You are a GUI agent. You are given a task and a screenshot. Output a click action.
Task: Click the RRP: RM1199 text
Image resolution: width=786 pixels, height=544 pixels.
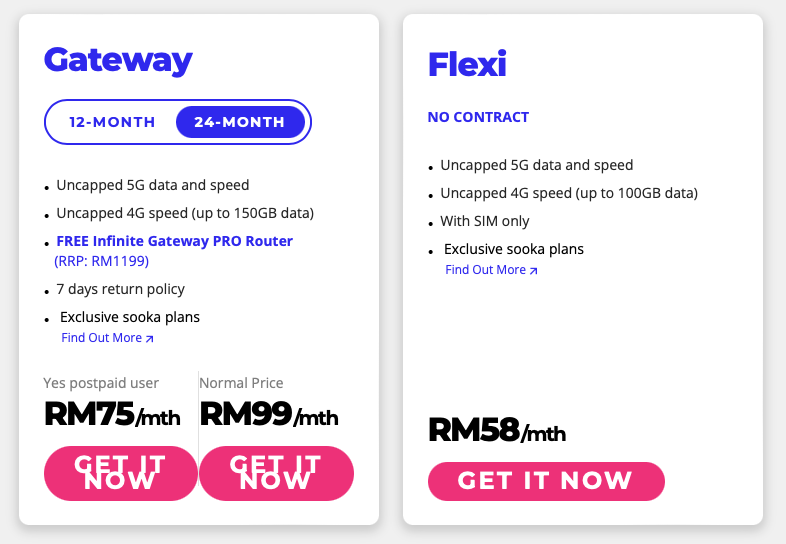pyautogui.click(x=101, y=261)
